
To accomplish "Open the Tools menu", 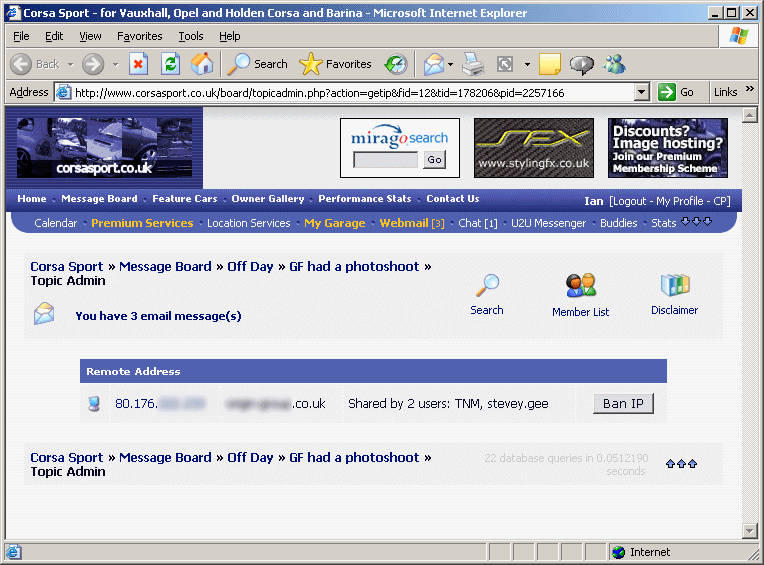I will [190, 36].
